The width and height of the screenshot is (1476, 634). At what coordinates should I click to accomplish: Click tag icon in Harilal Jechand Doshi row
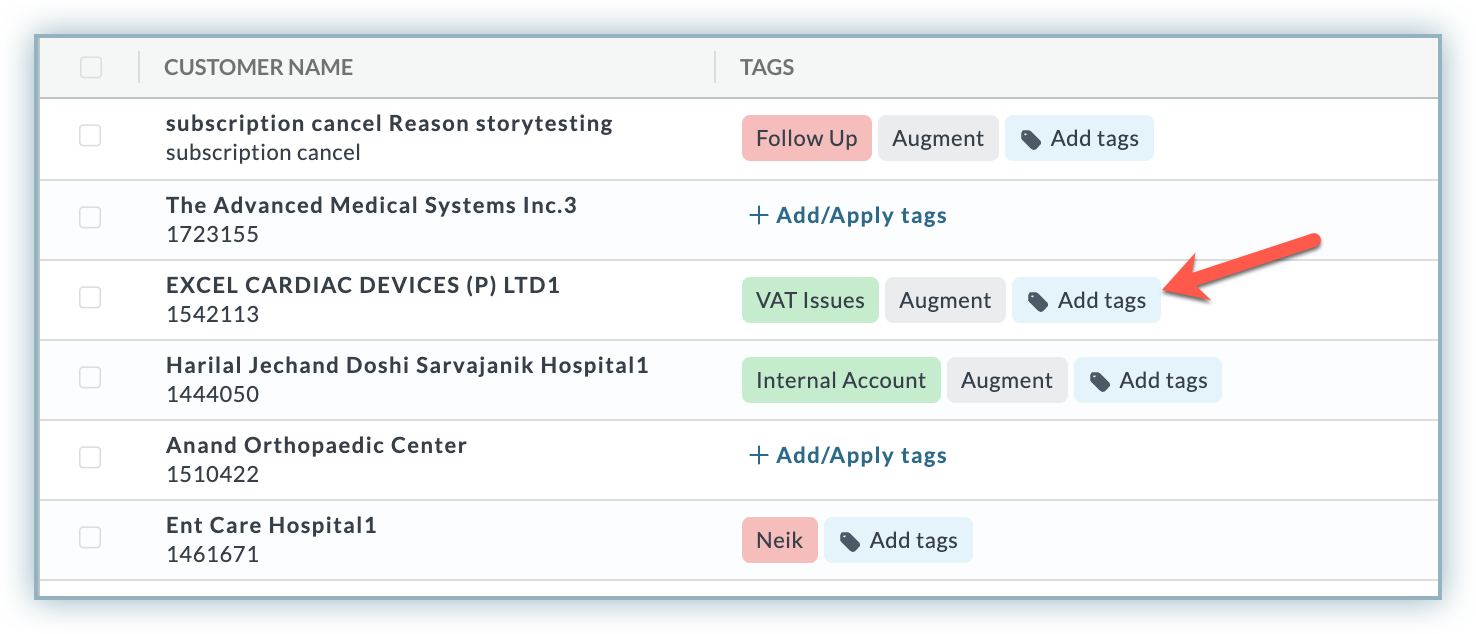[x=1100, y=381]
